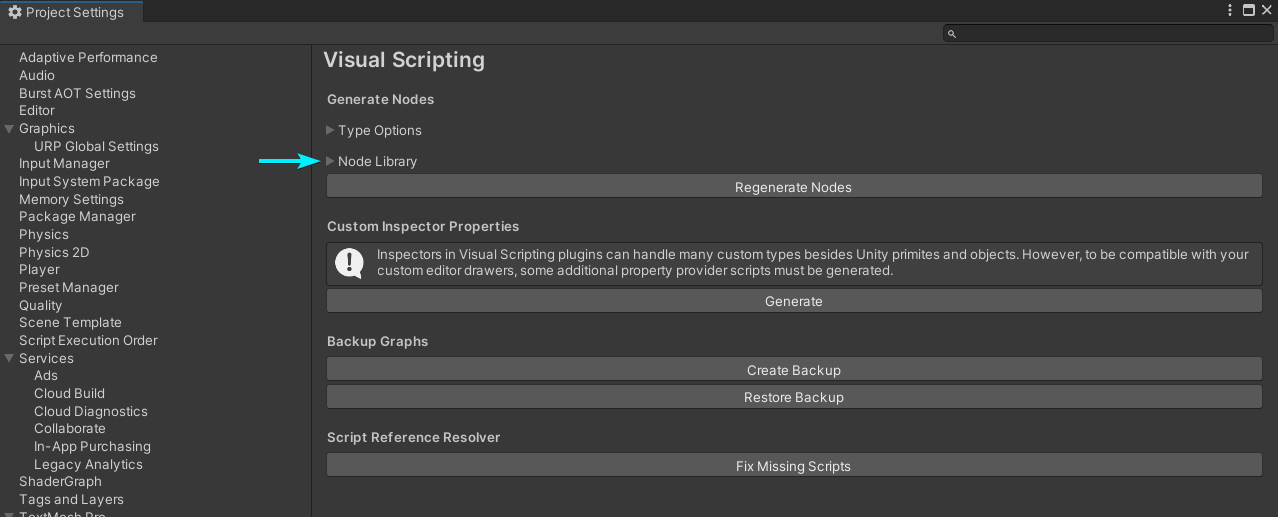Click Generate custom inspector properties button
Image resolution: width=1278 pixels, height=517 pixels.
[x=794, y=301]
